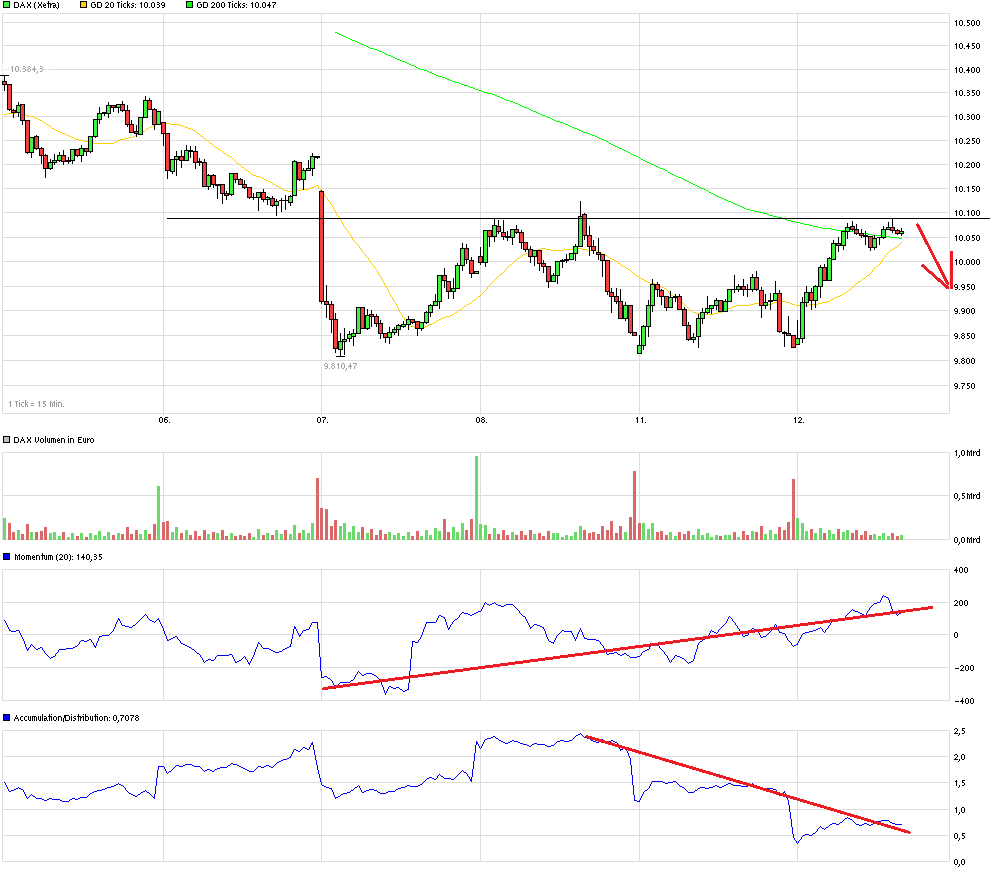
Task: Click the gray DAX Volumen legend square
Action: click(x=6, y=440)
